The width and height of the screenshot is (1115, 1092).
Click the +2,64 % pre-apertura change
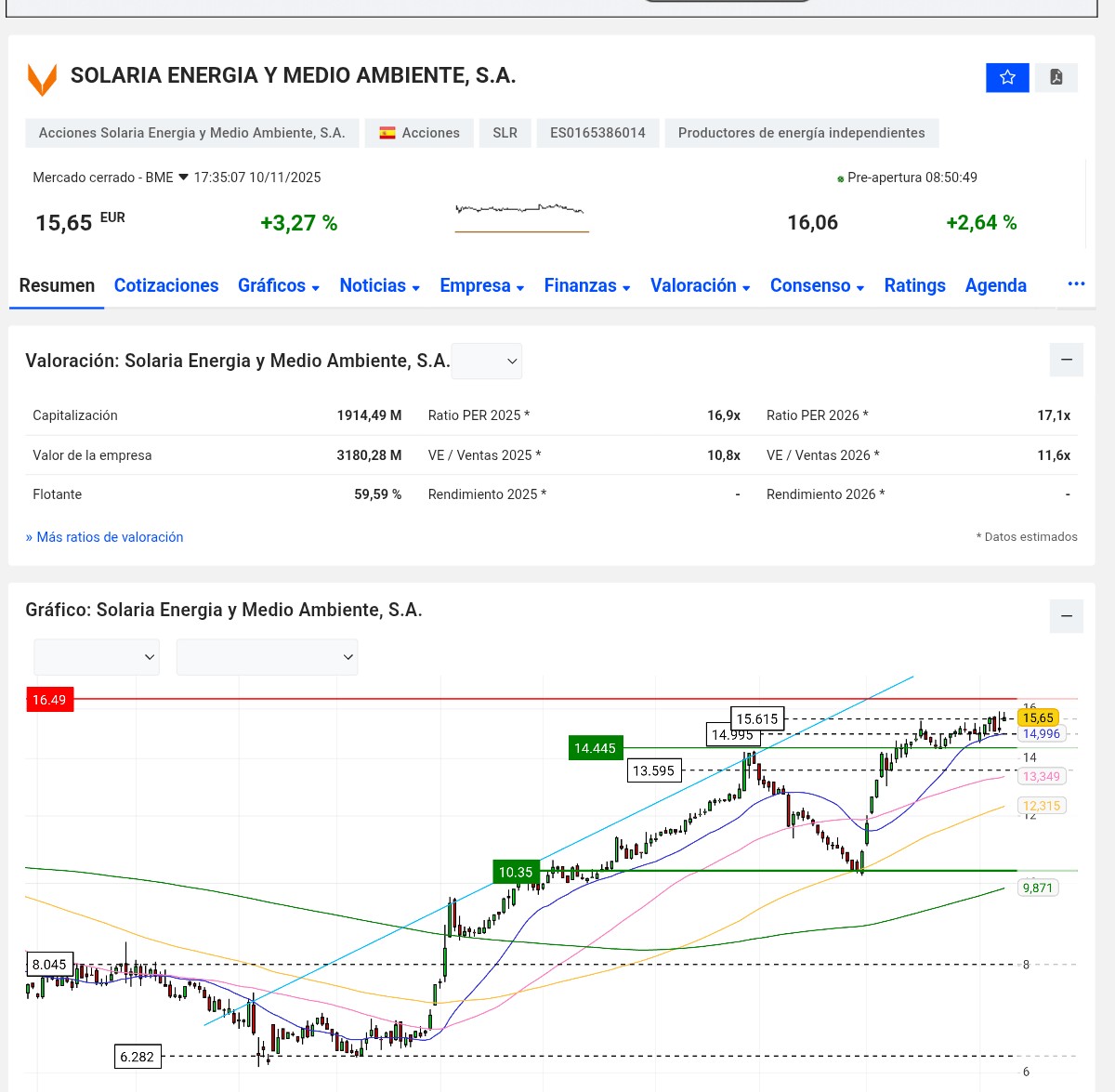[981, 223]
